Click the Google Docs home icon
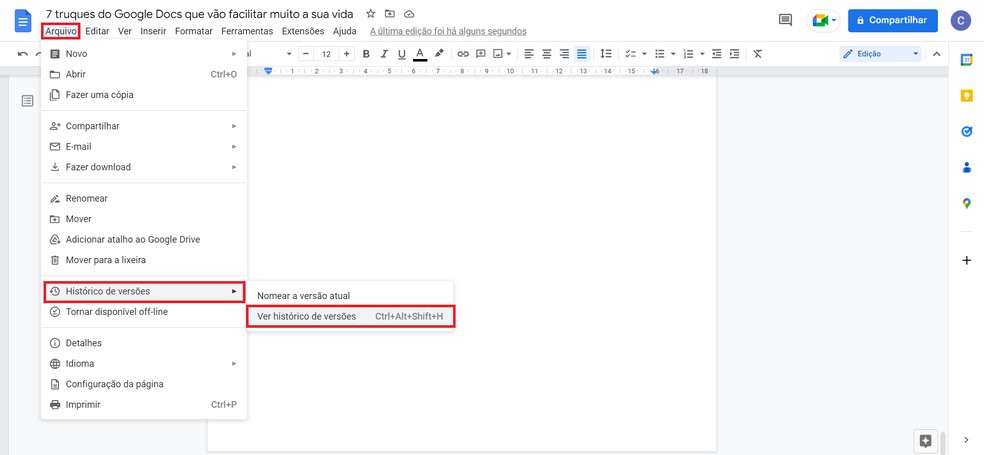Screen dimensions: 984x455 [23, 22]
